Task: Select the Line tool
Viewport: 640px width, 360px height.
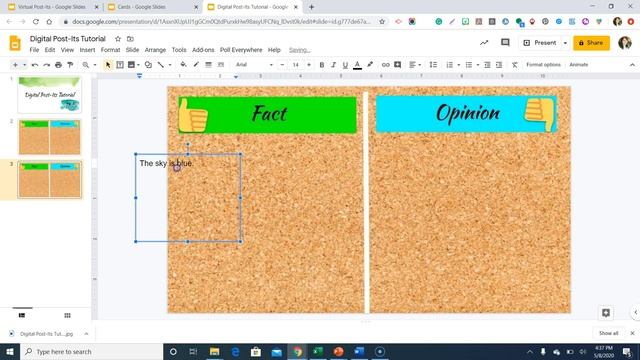Action: (x=161, y=65)
